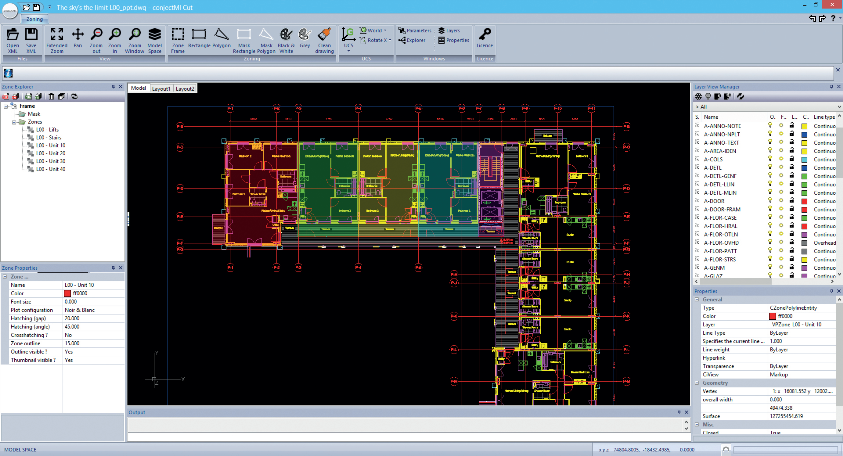Select zone L00 - Lifts

coord(47,130)
